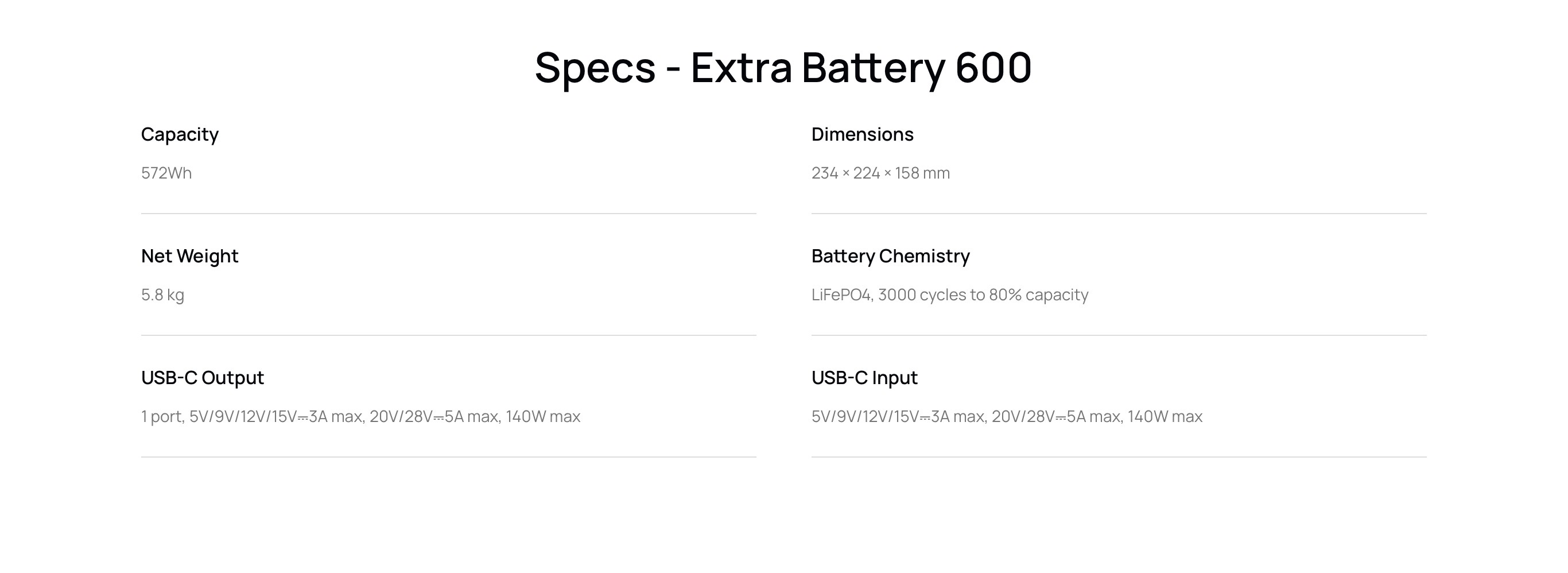Select the 234 × 224 × 158 mm value
The height and width of the screenshot is (573, 1568).
coord(880,173)
